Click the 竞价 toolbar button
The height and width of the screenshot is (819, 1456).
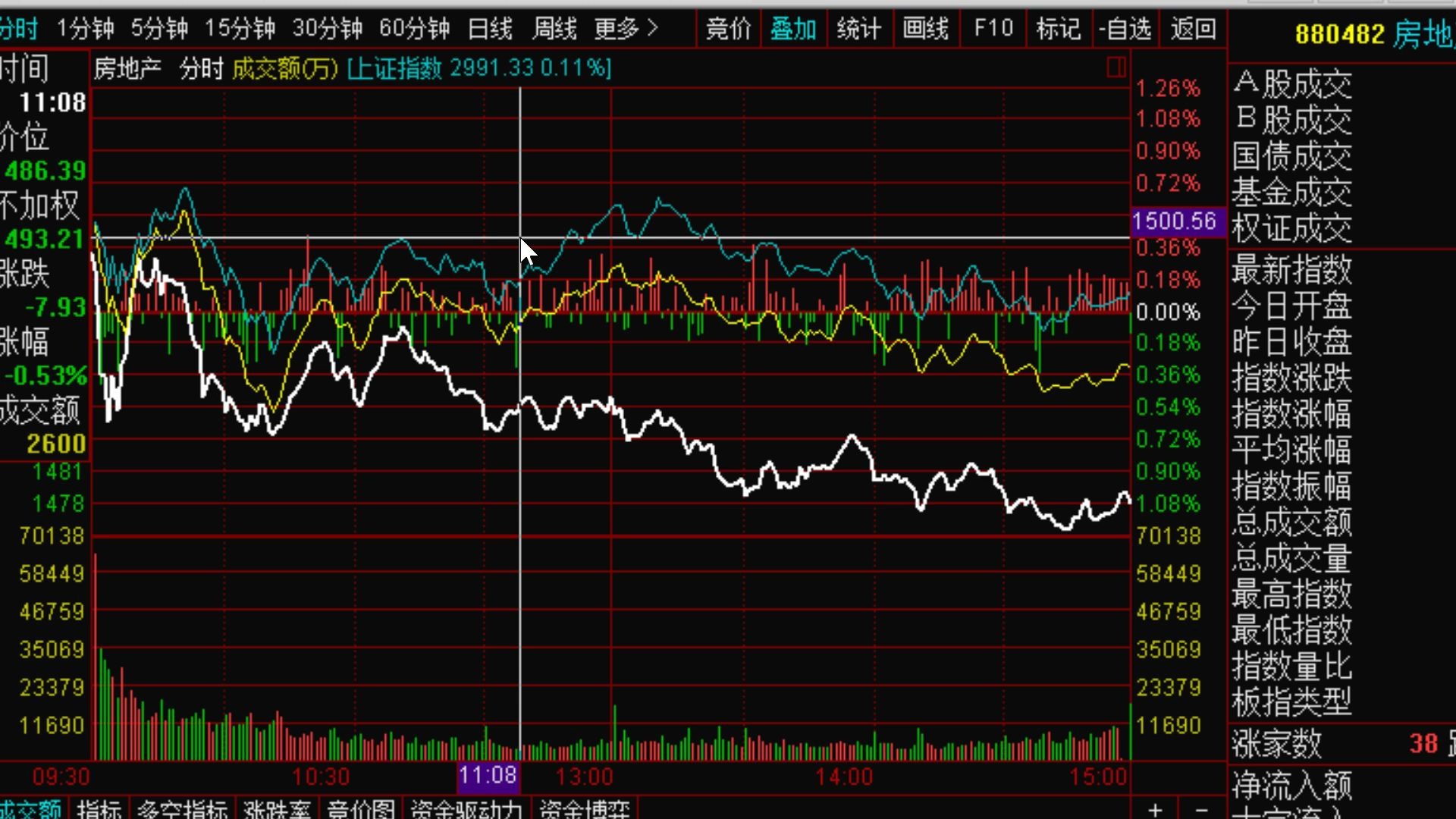[x=728, y=29]
